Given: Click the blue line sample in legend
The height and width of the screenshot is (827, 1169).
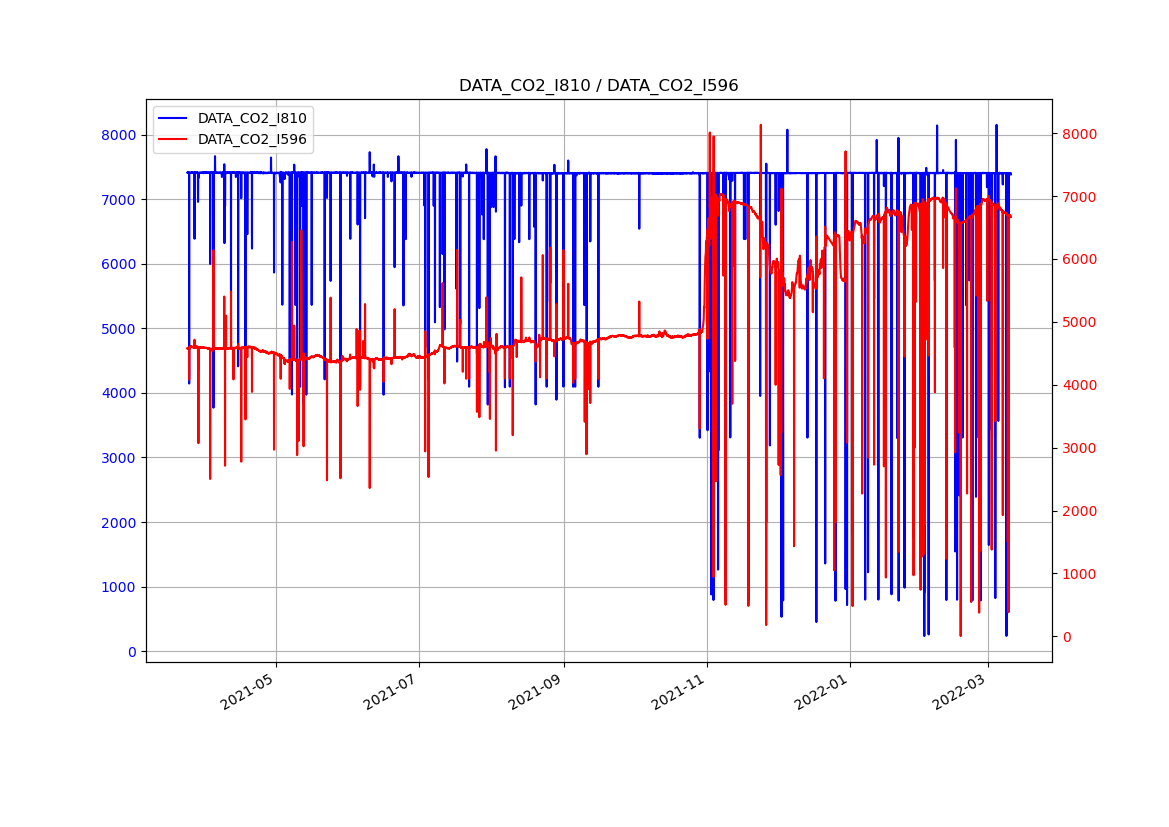Looking at the screenshot, I should (174, 119).
